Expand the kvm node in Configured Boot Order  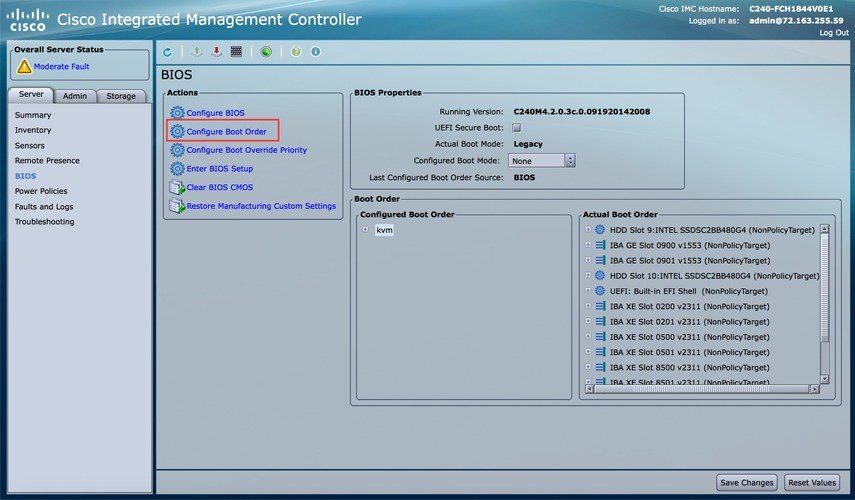click(365, 230)
